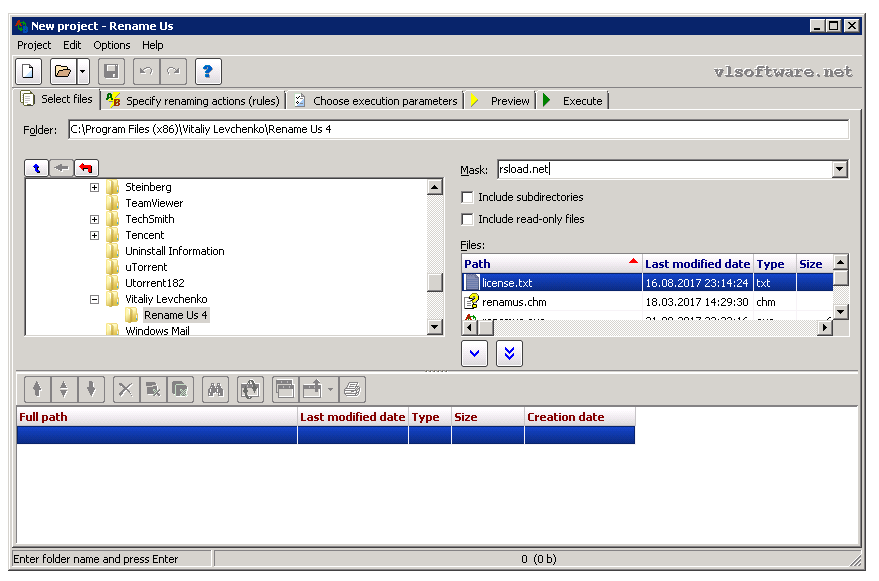Open the Options menu

tap(111, 45)
